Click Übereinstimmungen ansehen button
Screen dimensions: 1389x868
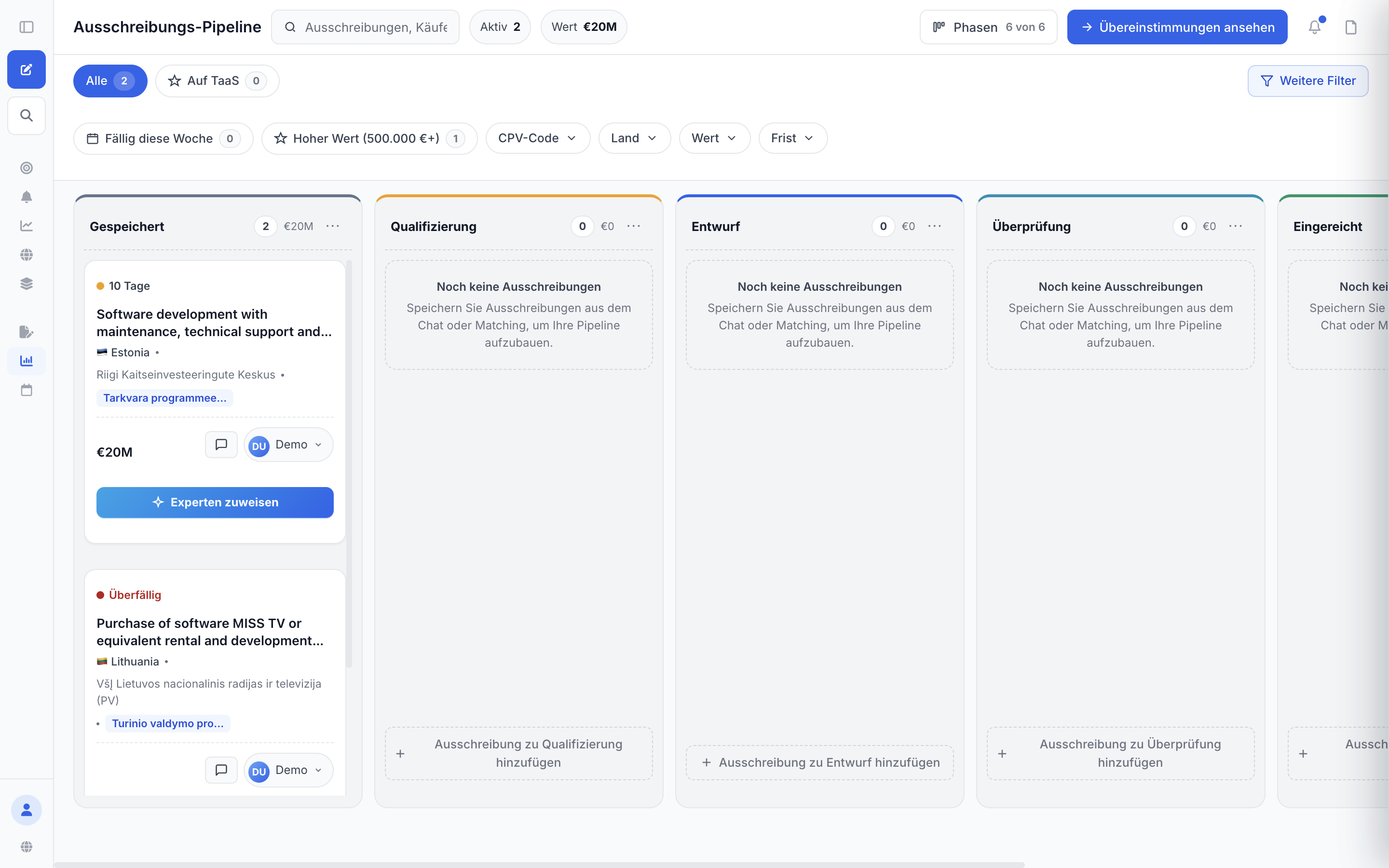point(1177,27)
